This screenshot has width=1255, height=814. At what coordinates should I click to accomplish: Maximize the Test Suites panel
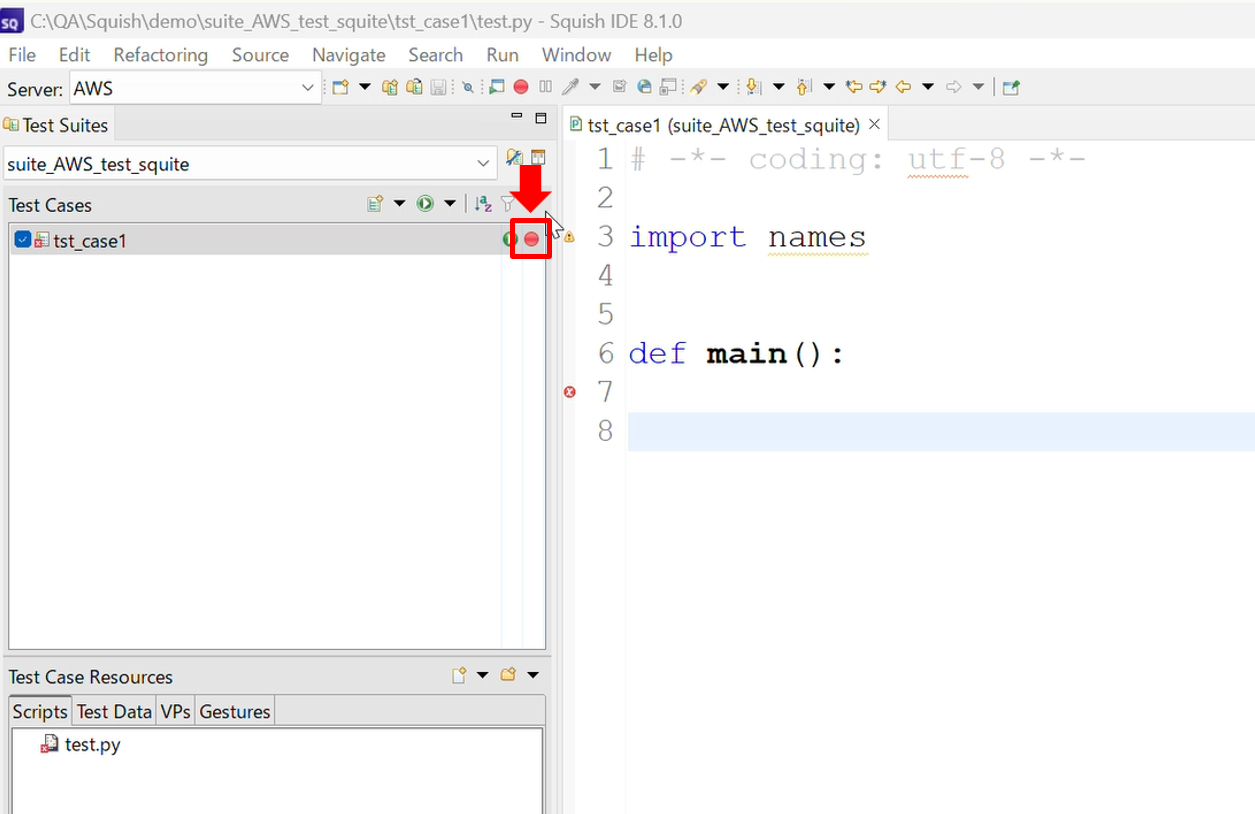541,118
